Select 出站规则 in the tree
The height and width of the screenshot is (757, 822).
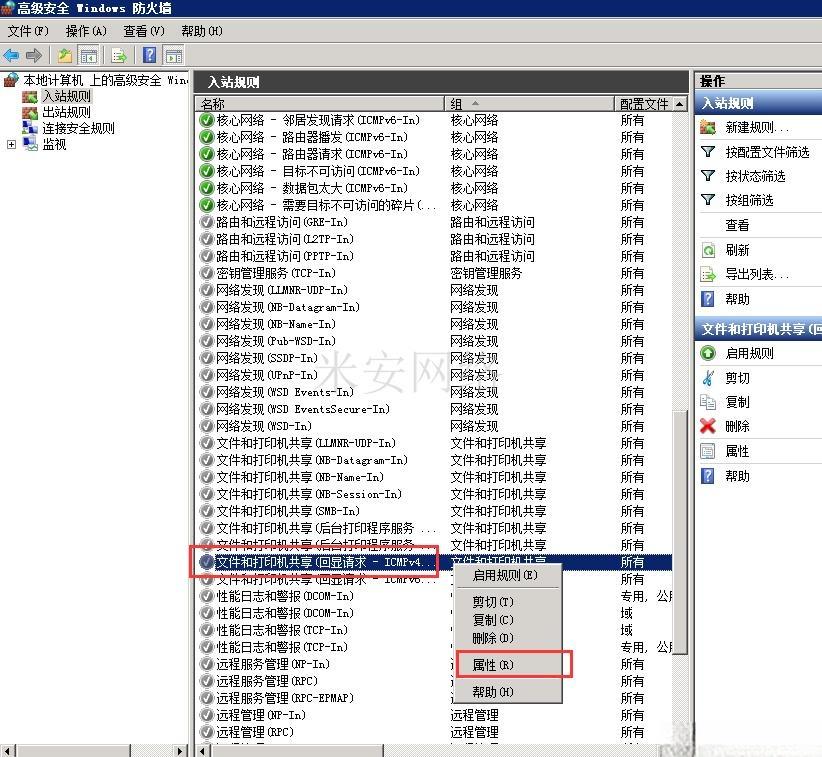[67, 112]
